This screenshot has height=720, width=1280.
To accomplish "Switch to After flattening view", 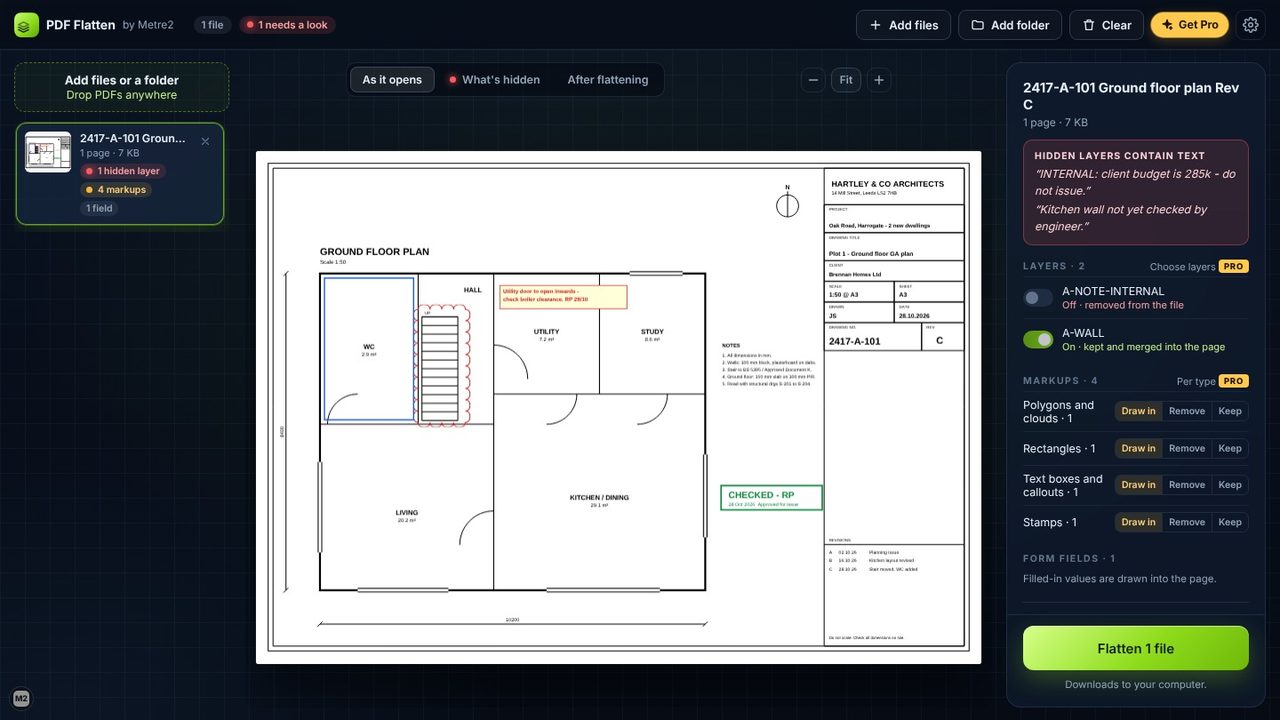I will pos(608,80).
